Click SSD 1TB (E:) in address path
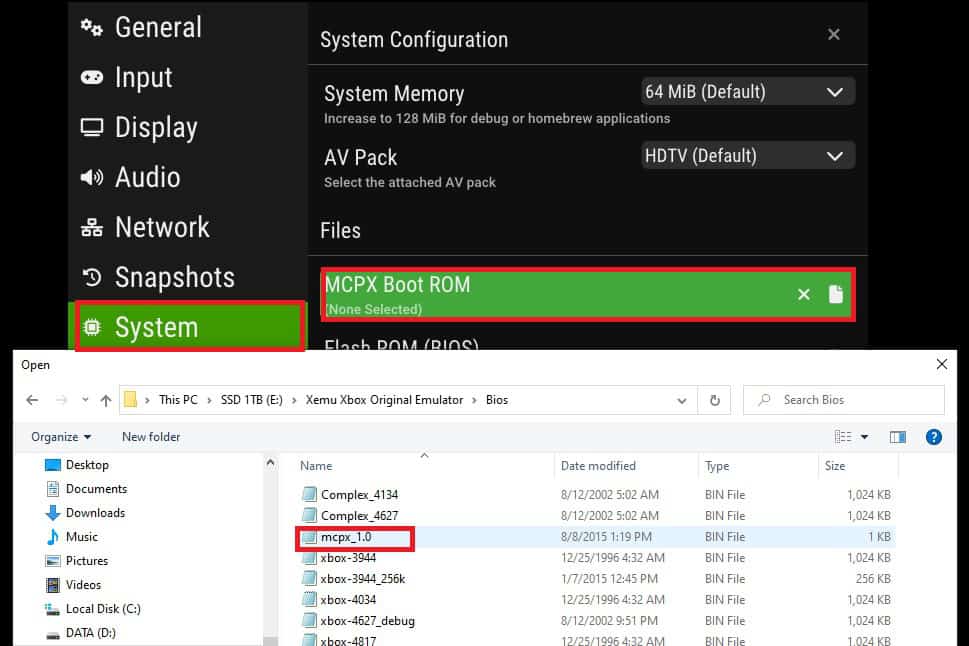Screen dimensions: 969x646 (252, 400)
